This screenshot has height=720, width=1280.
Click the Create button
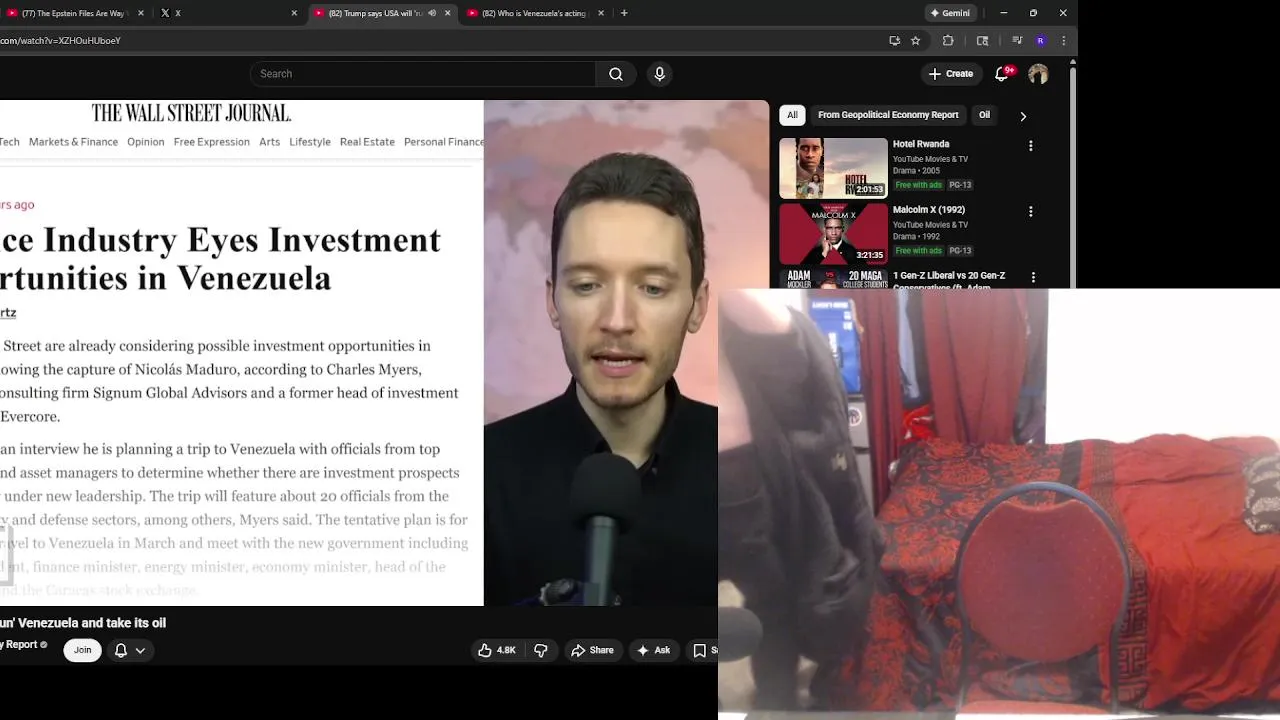950,74
